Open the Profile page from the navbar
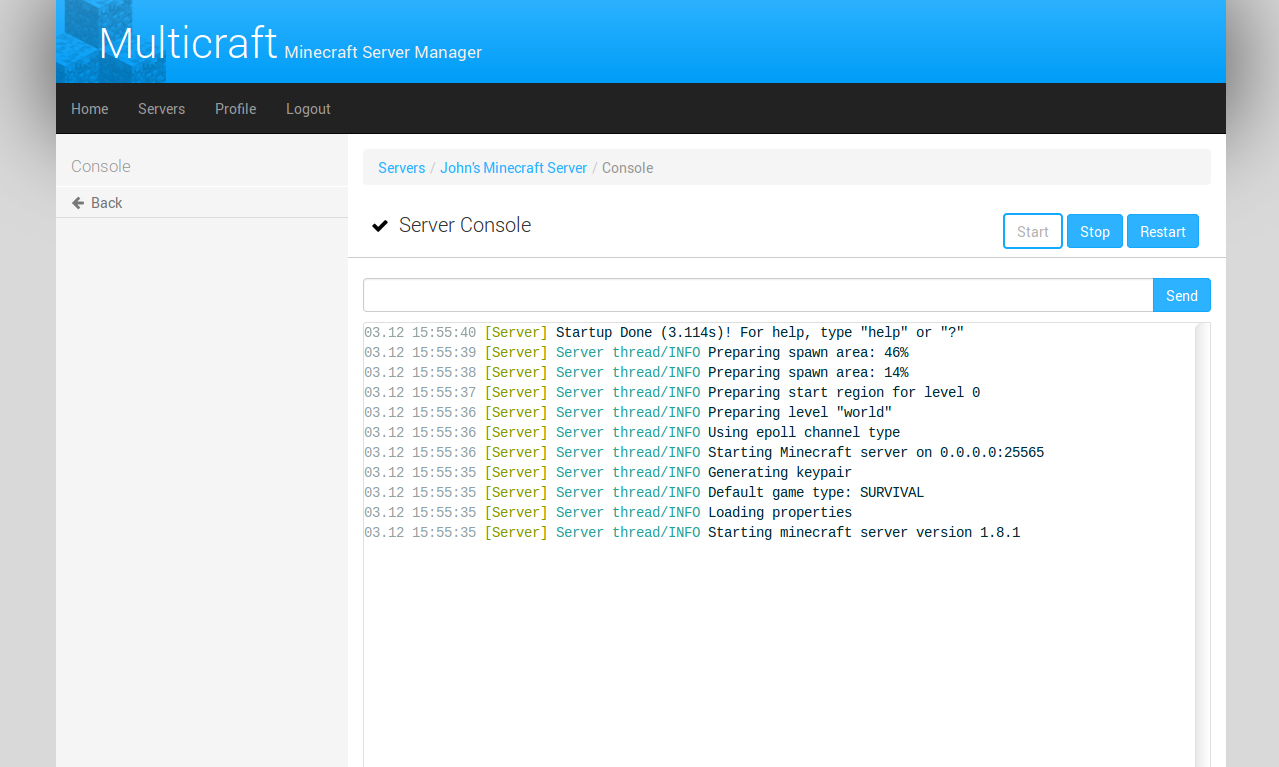Viewport: 1279px width, 767px height. [235, 108]
